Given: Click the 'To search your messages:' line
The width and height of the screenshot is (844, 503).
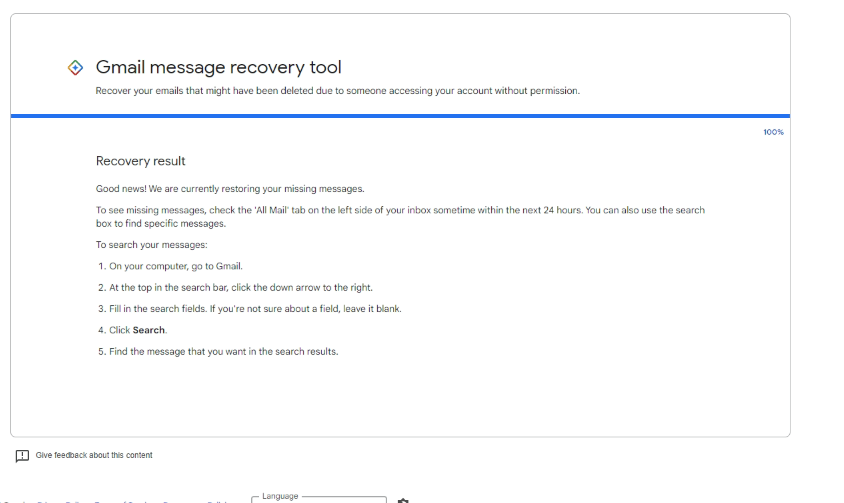Looking at the screenshot, I should 151,245.
